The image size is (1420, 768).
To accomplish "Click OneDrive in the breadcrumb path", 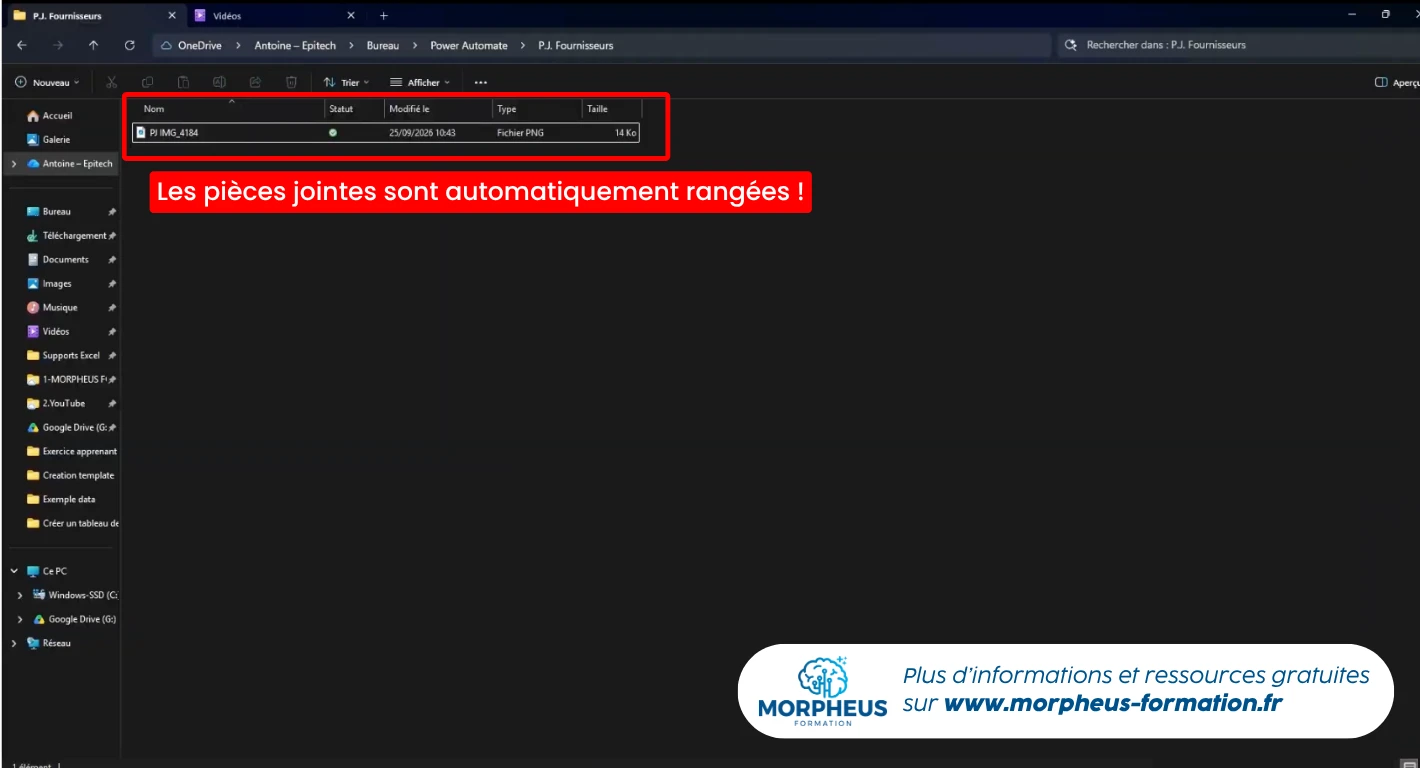I will 199,45.
